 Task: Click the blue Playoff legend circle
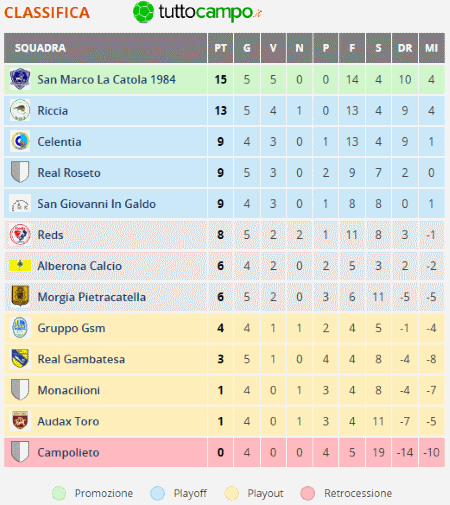157,493
